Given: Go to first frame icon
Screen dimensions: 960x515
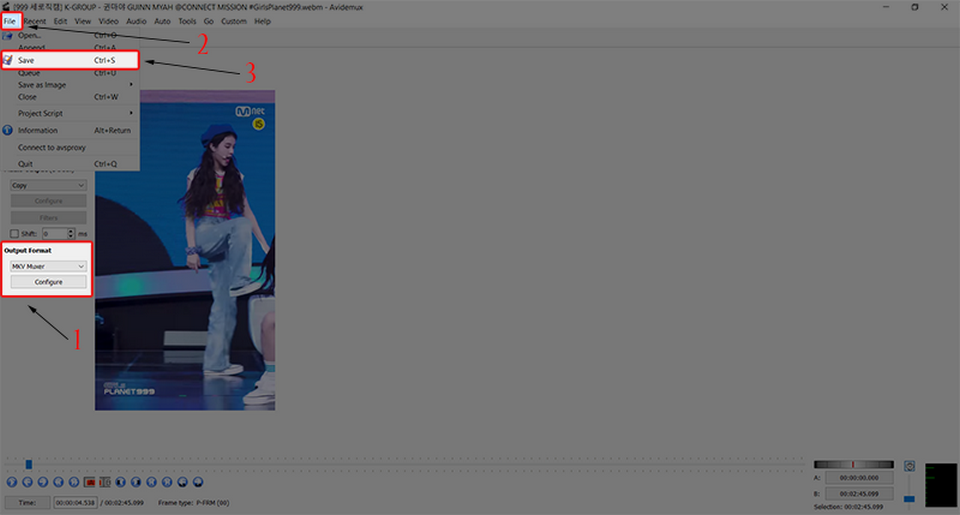Looking at the screenshot, I should 152,483.
